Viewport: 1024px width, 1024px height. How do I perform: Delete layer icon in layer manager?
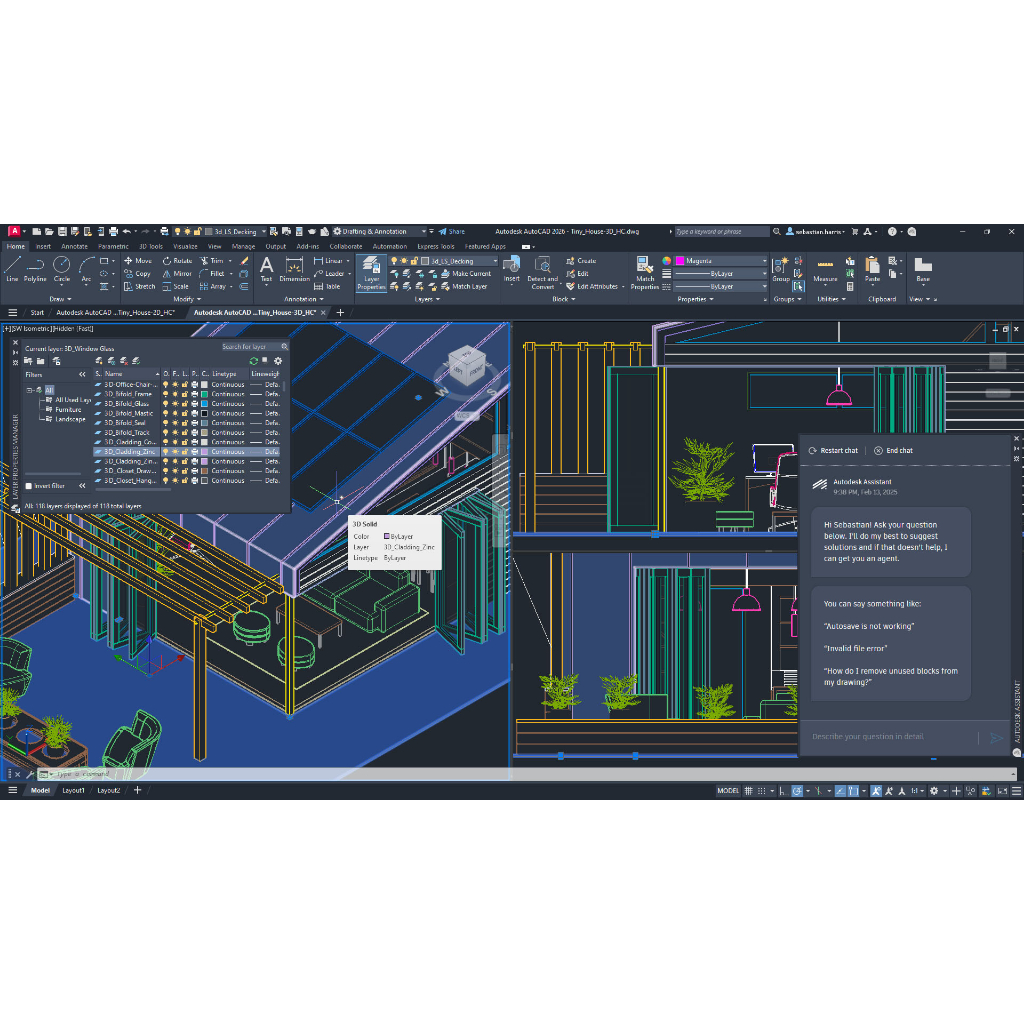pos(124,360)
